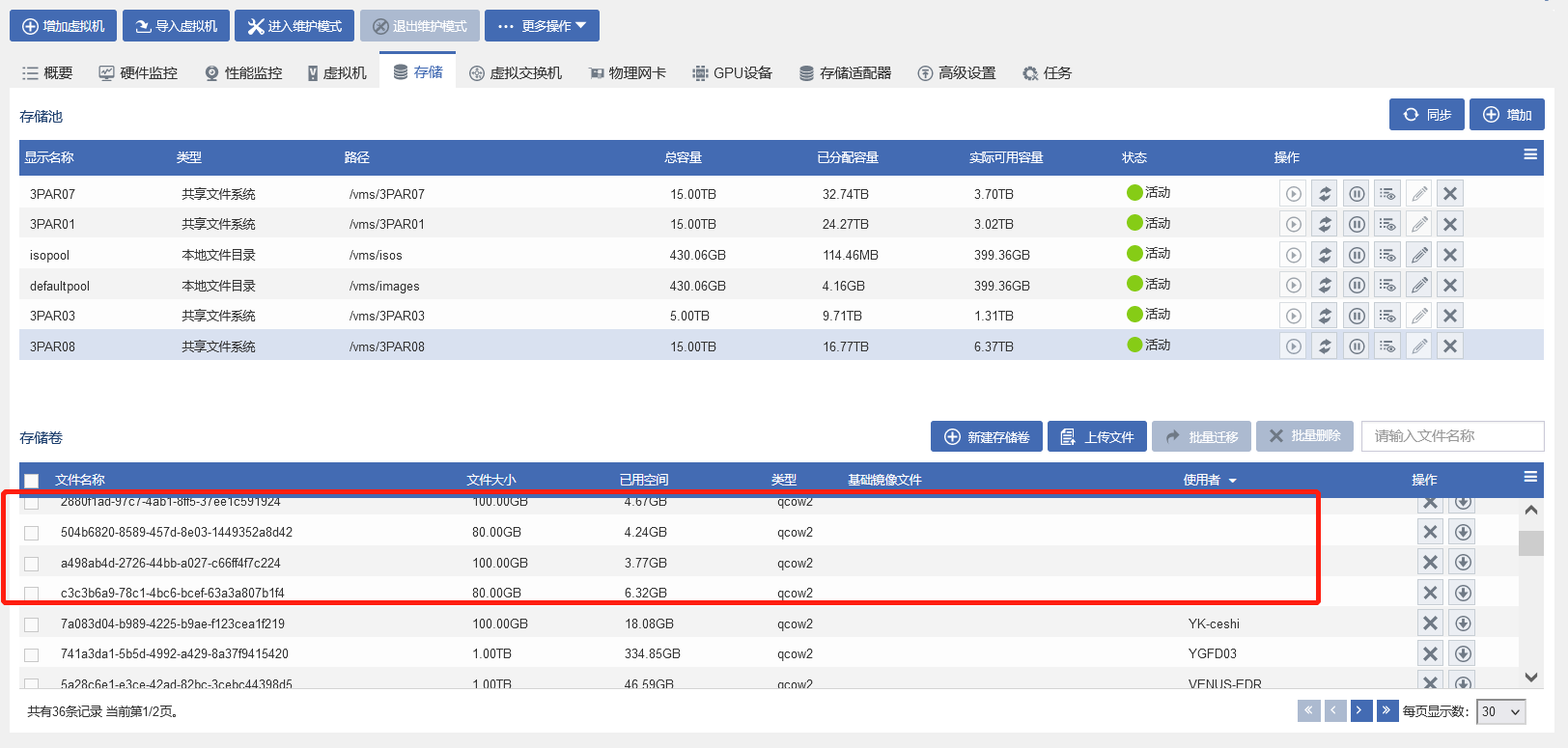Viewport: 1568px width, 748px height.
Task: Open the 任务 tab
Action: (x=1047, y=72)
